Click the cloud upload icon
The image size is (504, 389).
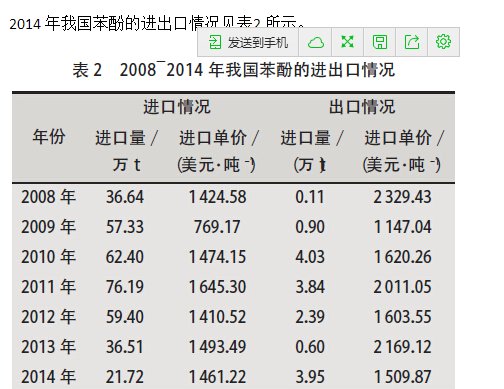(315, 42)
